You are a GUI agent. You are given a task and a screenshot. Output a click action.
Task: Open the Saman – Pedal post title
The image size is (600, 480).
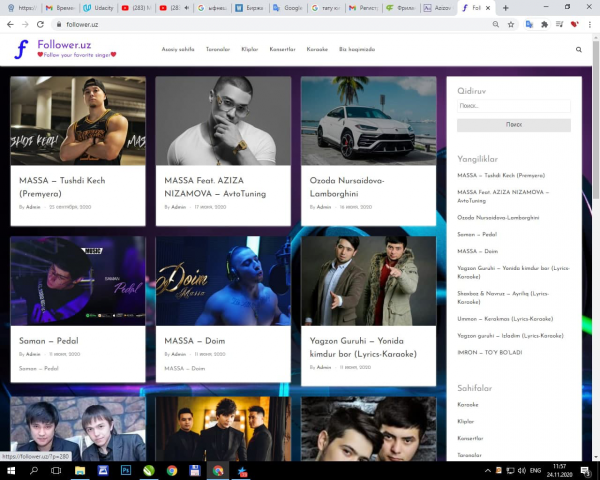49,341
